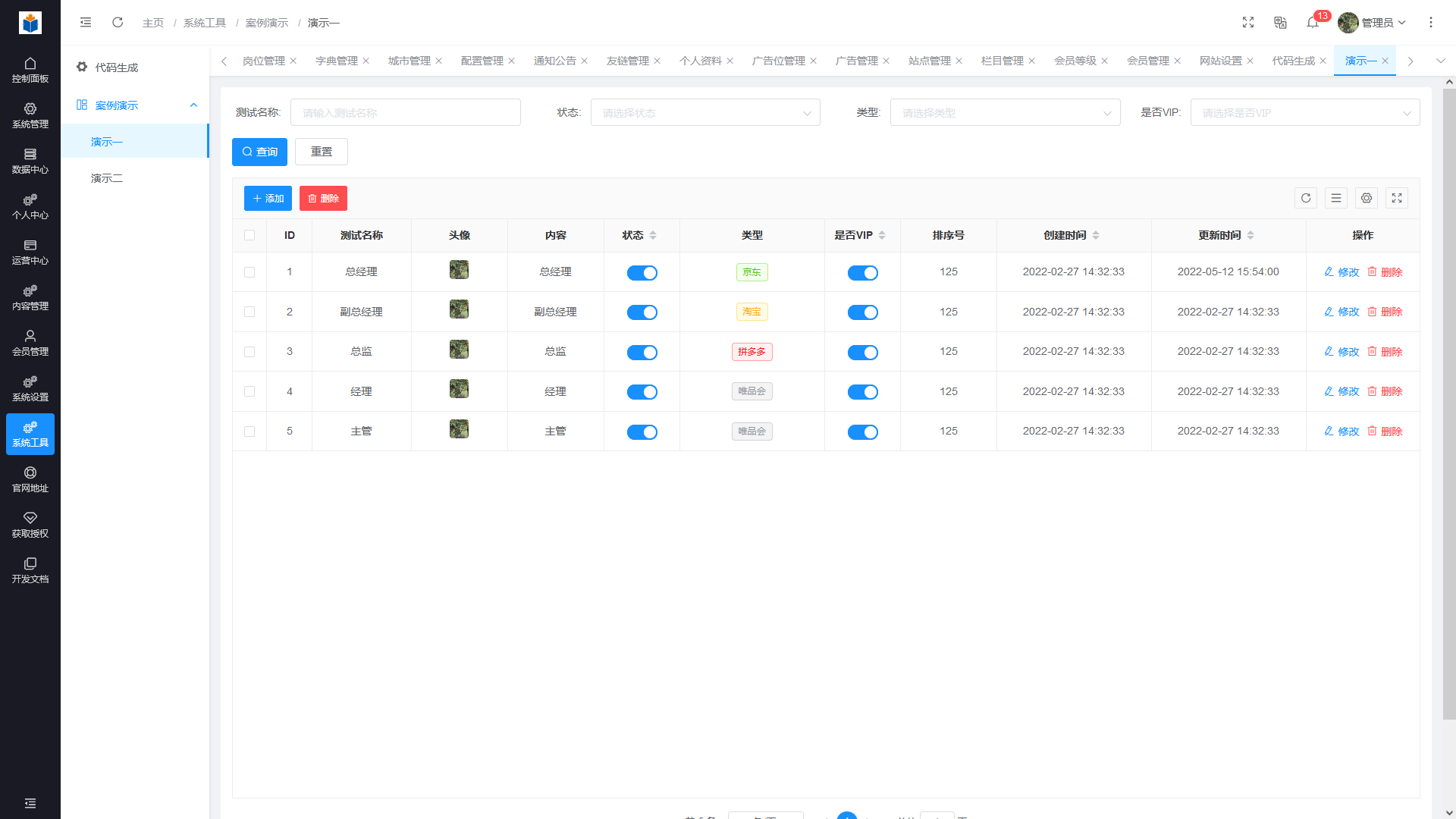Refresh the table with the reload icon
The image size is (1456, 819).
[1306, 198]
